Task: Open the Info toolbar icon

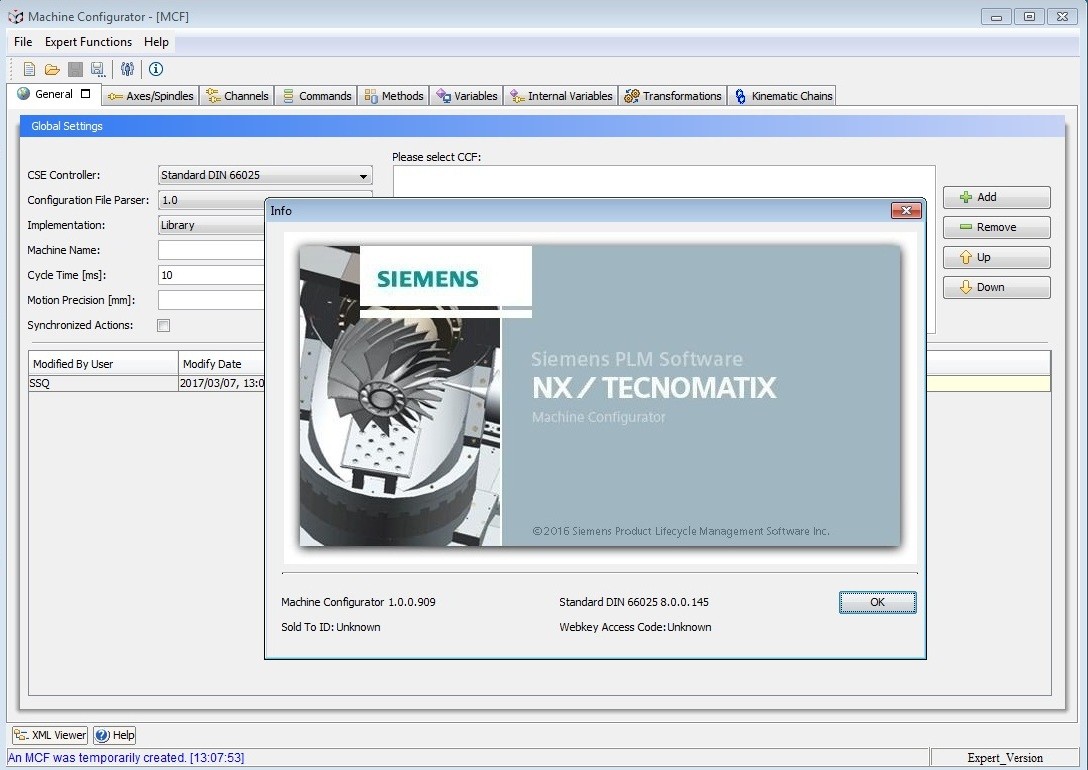Action: 156,69
